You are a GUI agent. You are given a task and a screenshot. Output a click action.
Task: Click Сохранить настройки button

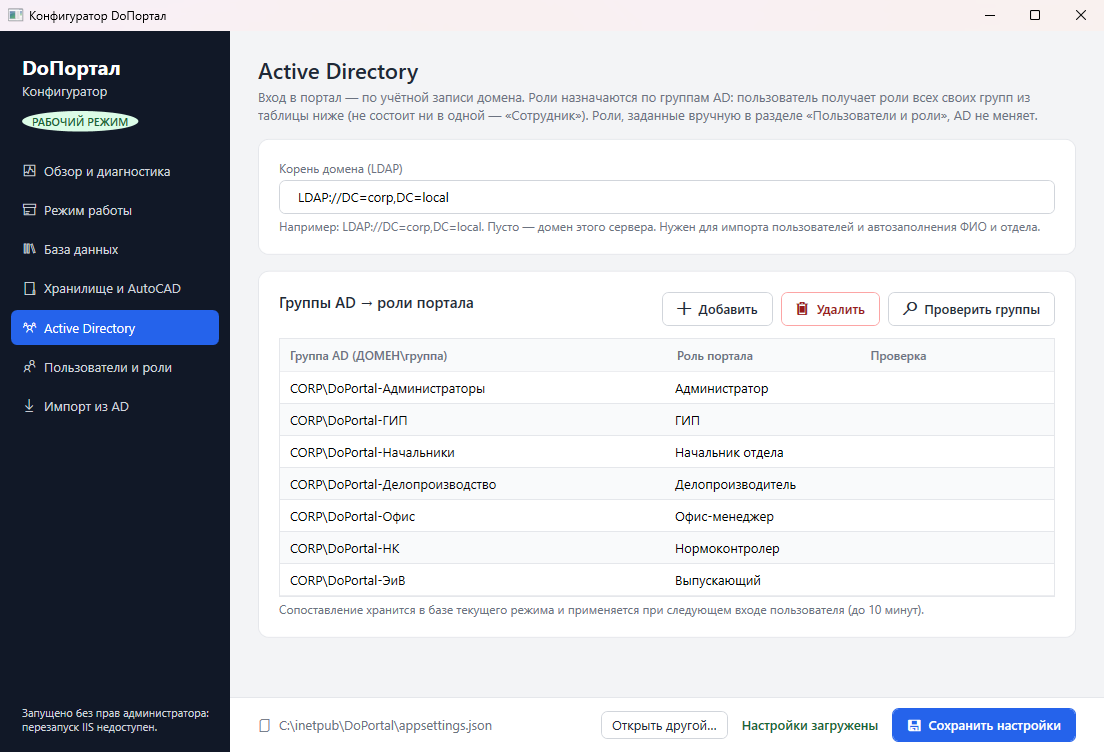point(984,725)
